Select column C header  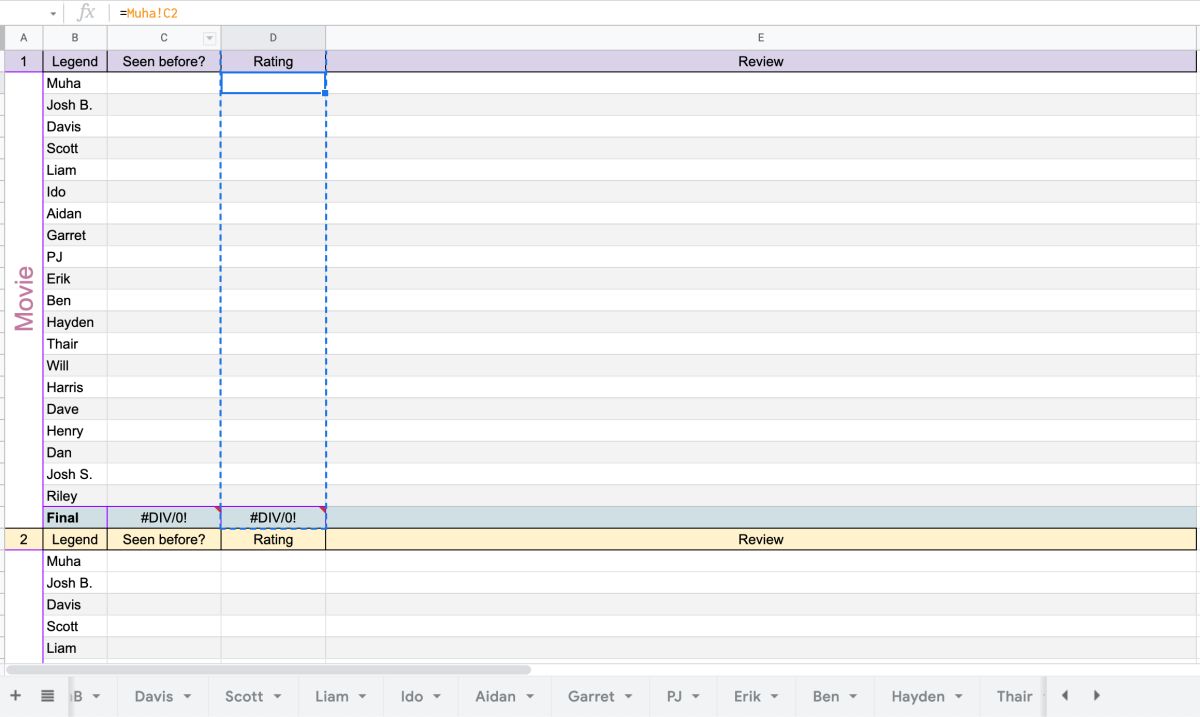click(164, 38)
